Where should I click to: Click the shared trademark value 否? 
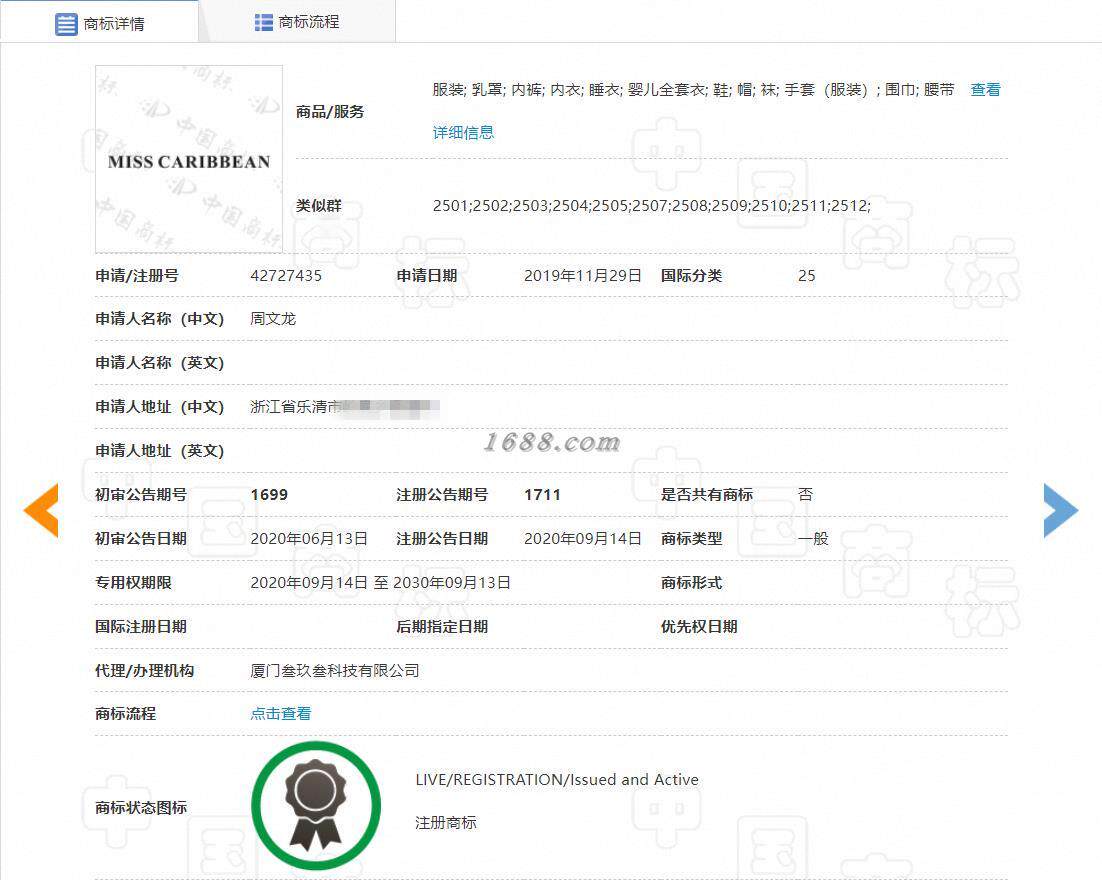(805, 495)
